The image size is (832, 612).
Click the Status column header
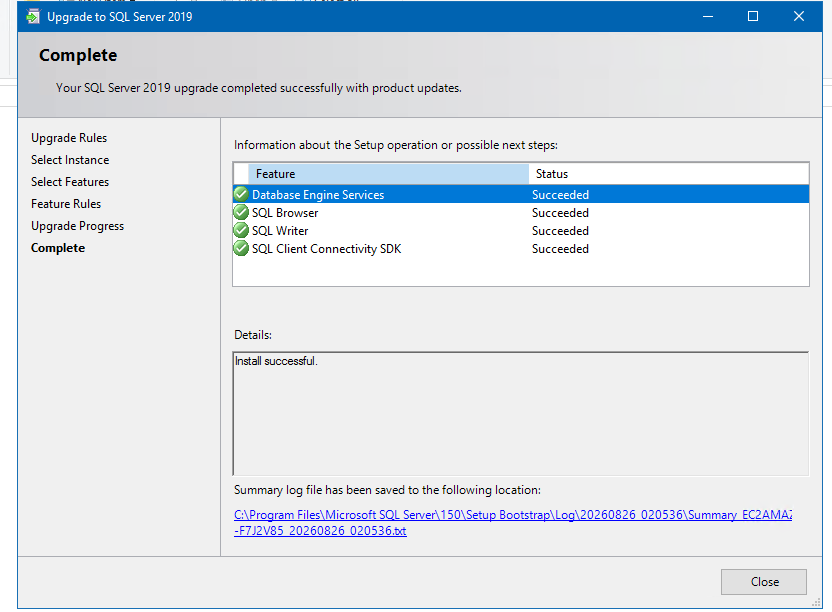click(x=669, y=174)
